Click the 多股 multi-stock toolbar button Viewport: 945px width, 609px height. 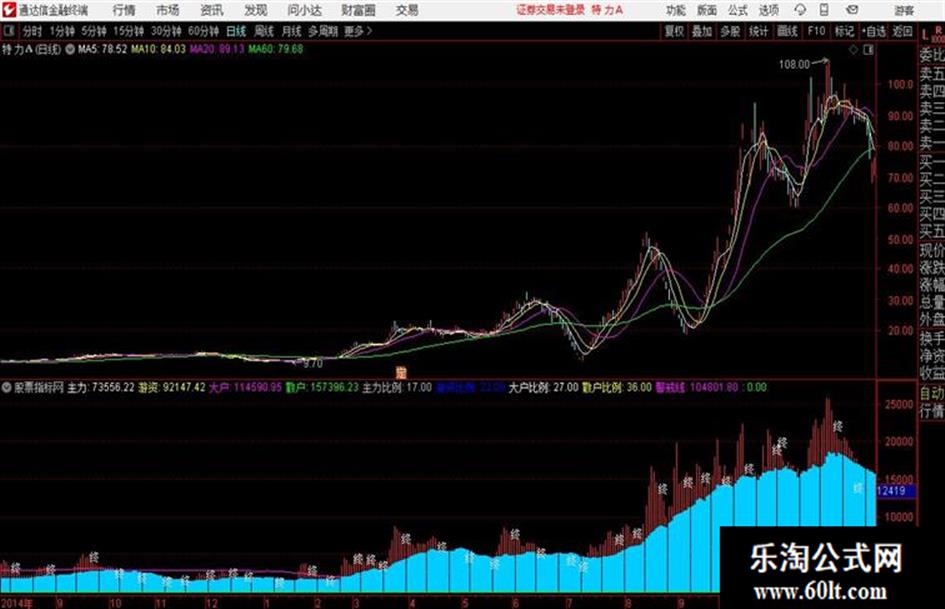point(730,31)
